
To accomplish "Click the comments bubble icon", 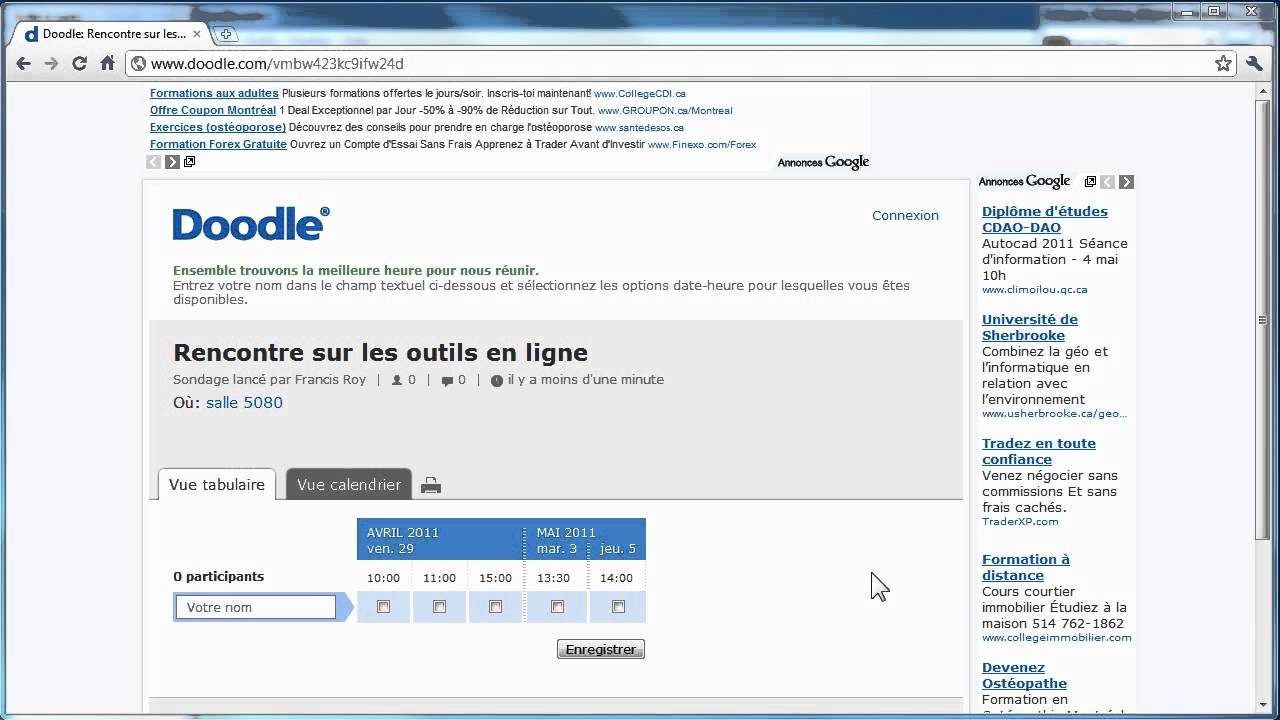I will click(447, 380).
